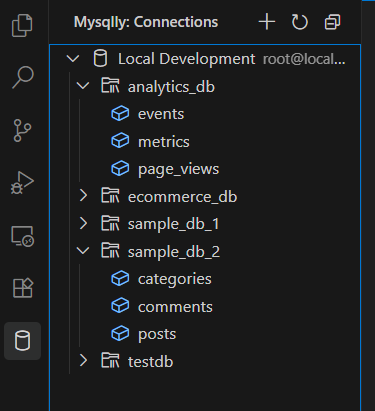Click the comments table cube icon
Viewport: 375px width, 411px height.
point(120,306)
